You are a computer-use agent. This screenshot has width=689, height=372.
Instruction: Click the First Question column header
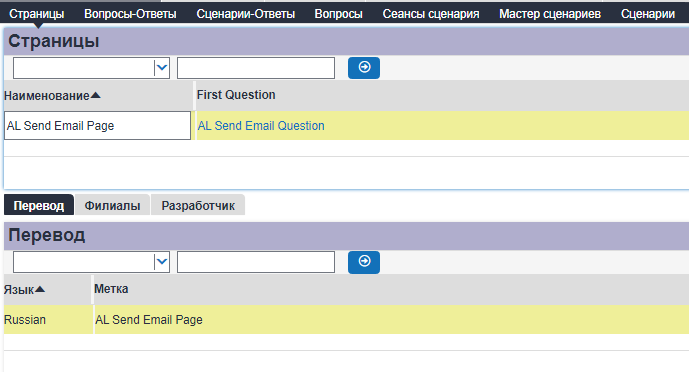coord(236,95)
